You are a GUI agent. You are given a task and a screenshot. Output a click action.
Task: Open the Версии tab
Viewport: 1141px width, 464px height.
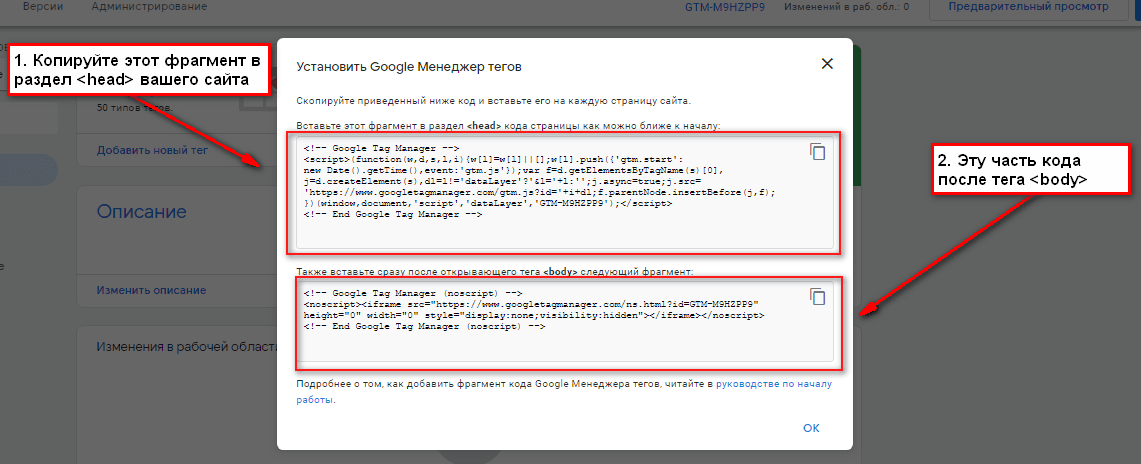click(43, 7)
